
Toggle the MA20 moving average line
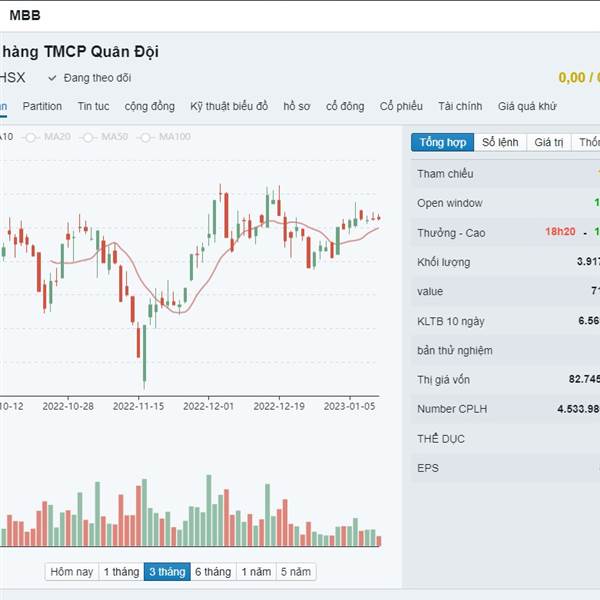[47, 137]
